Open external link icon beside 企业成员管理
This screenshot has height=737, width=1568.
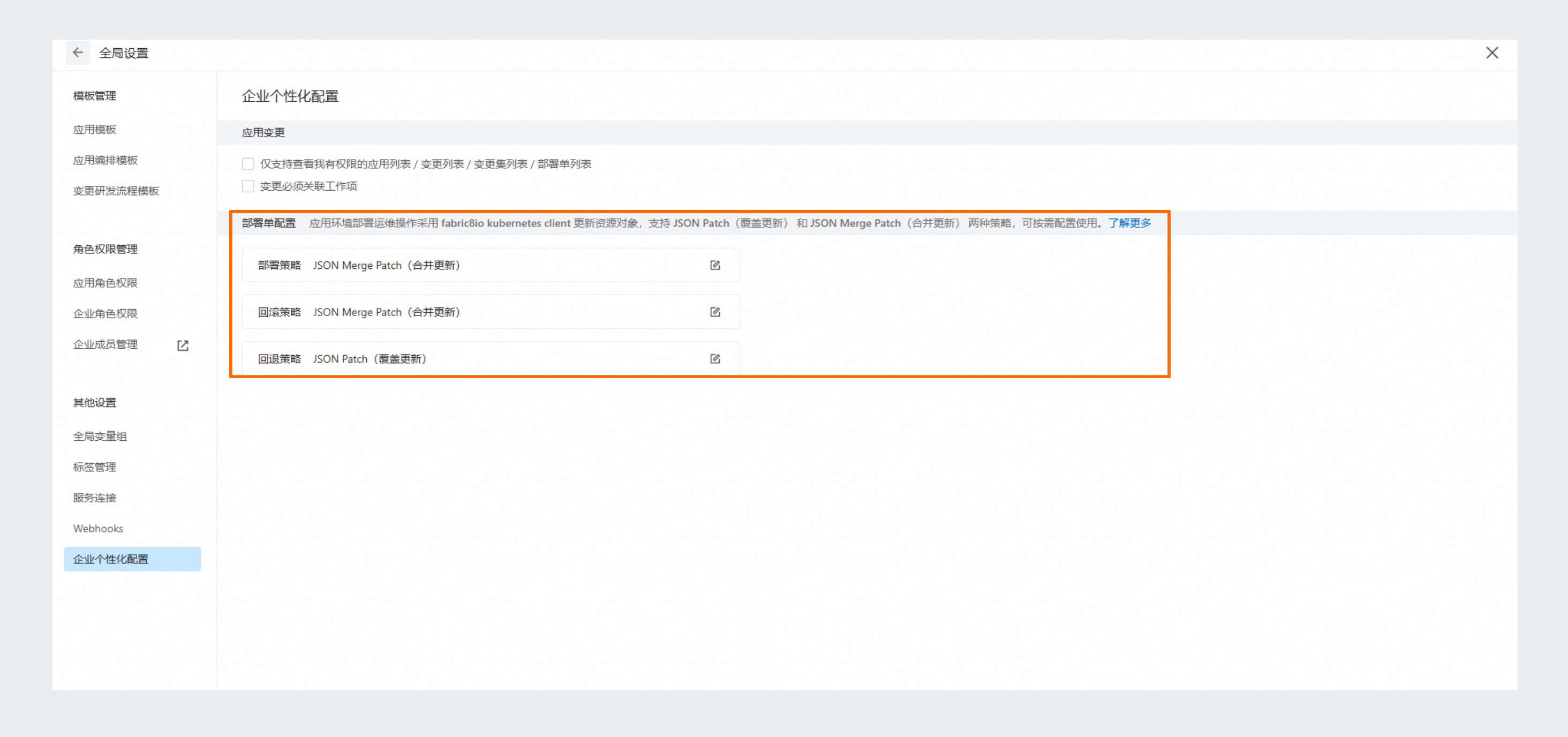[x=183, y=345]
